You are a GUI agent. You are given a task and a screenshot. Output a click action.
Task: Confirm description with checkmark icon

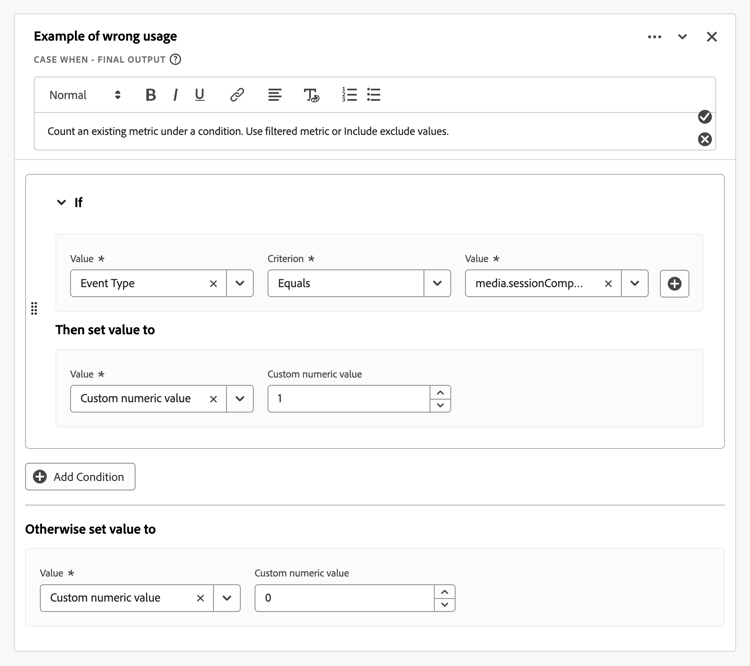coord(705,117)
